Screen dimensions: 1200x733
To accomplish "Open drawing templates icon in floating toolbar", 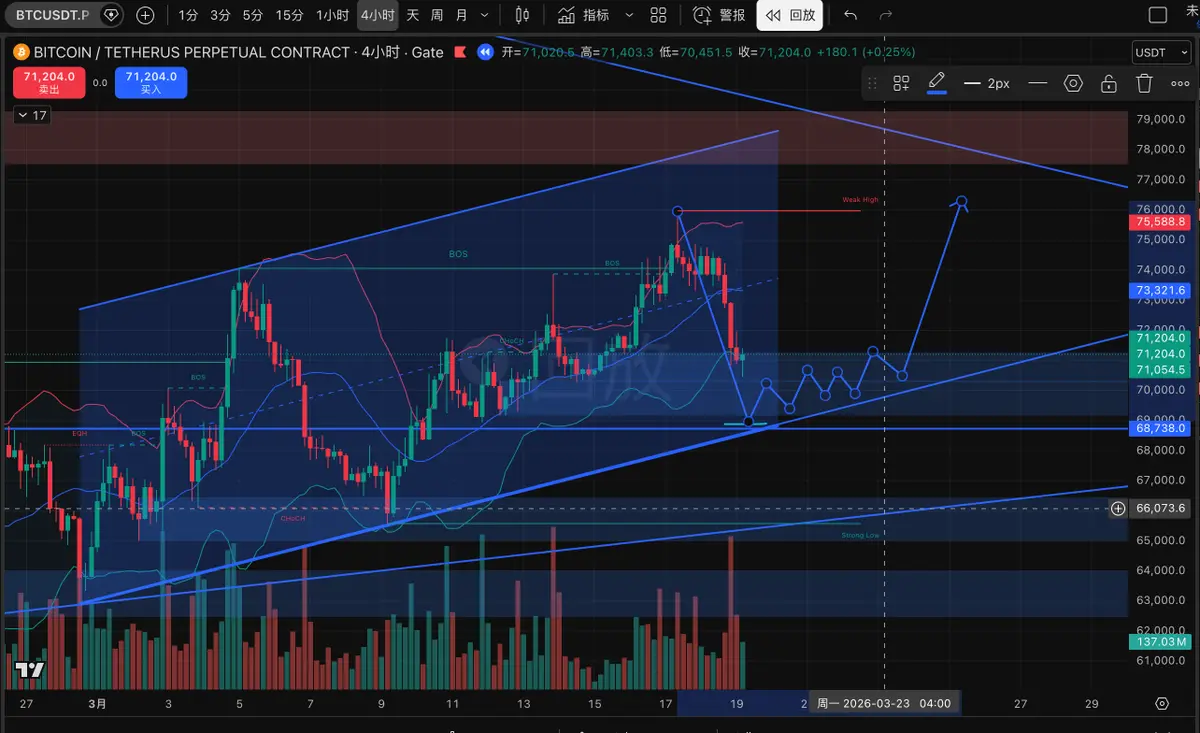I will point(901,84).
